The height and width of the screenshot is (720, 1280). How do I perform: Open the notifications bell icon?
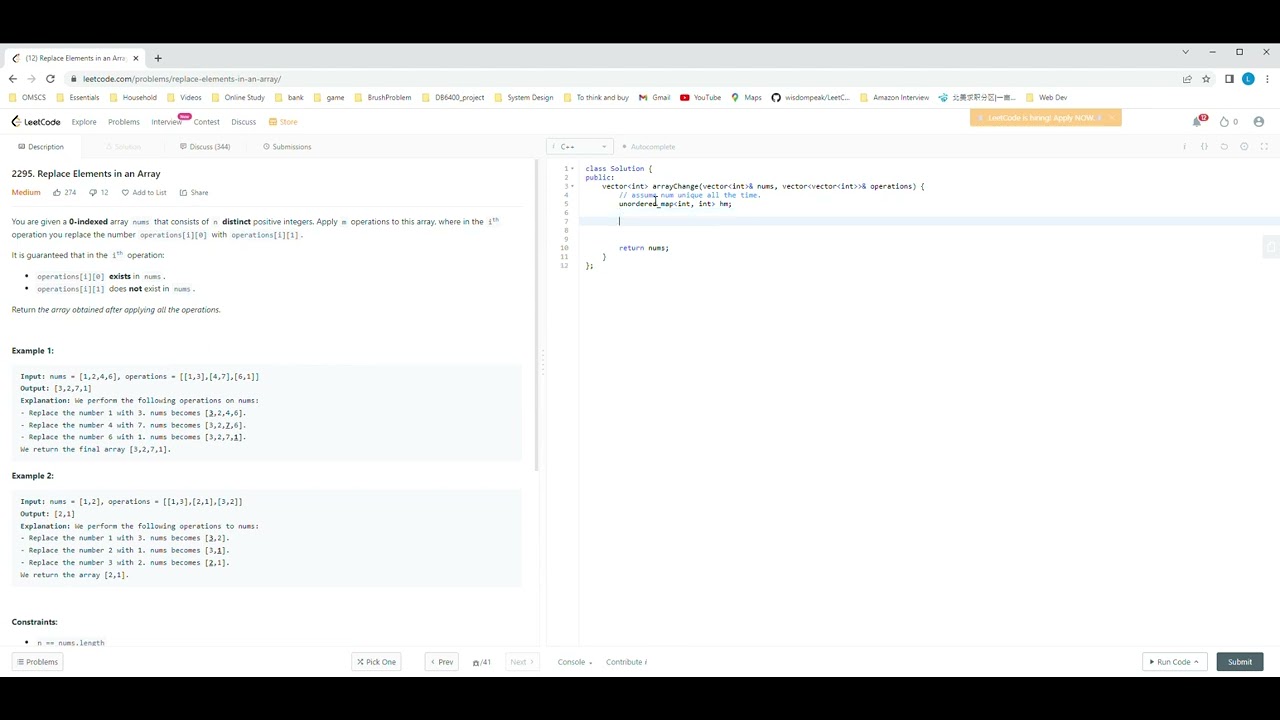[1197, 121]
